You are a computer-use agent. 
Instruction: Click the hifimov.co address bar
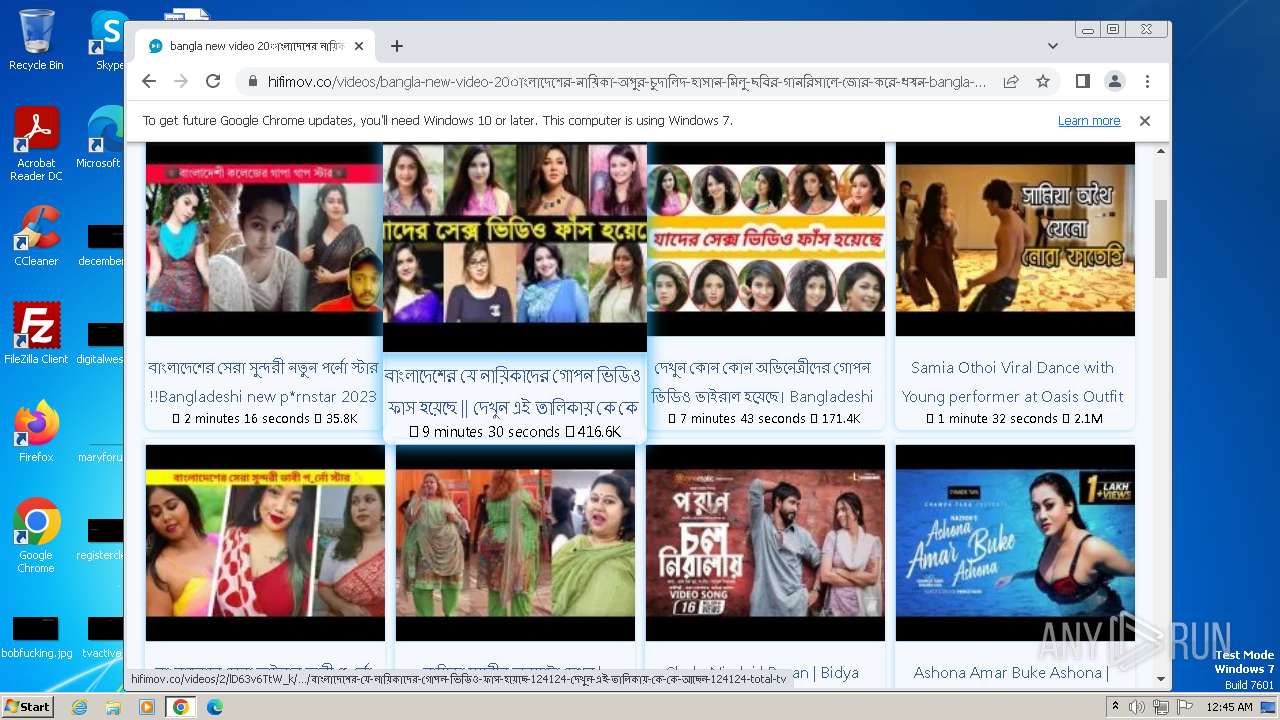(626, 82)
